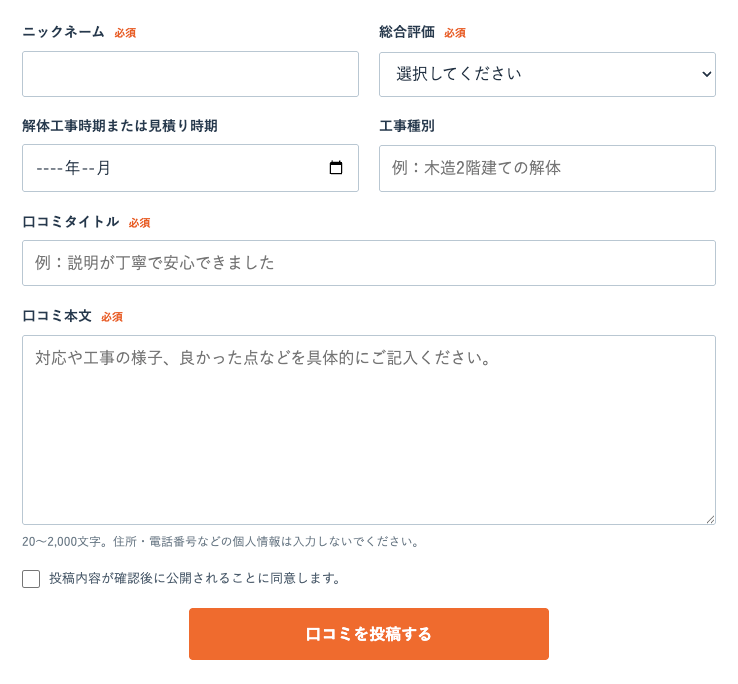Click the agreement text 投稿内容が確認後に公開されることに同意します
The image size is (738, 684).
click(195, 578)
